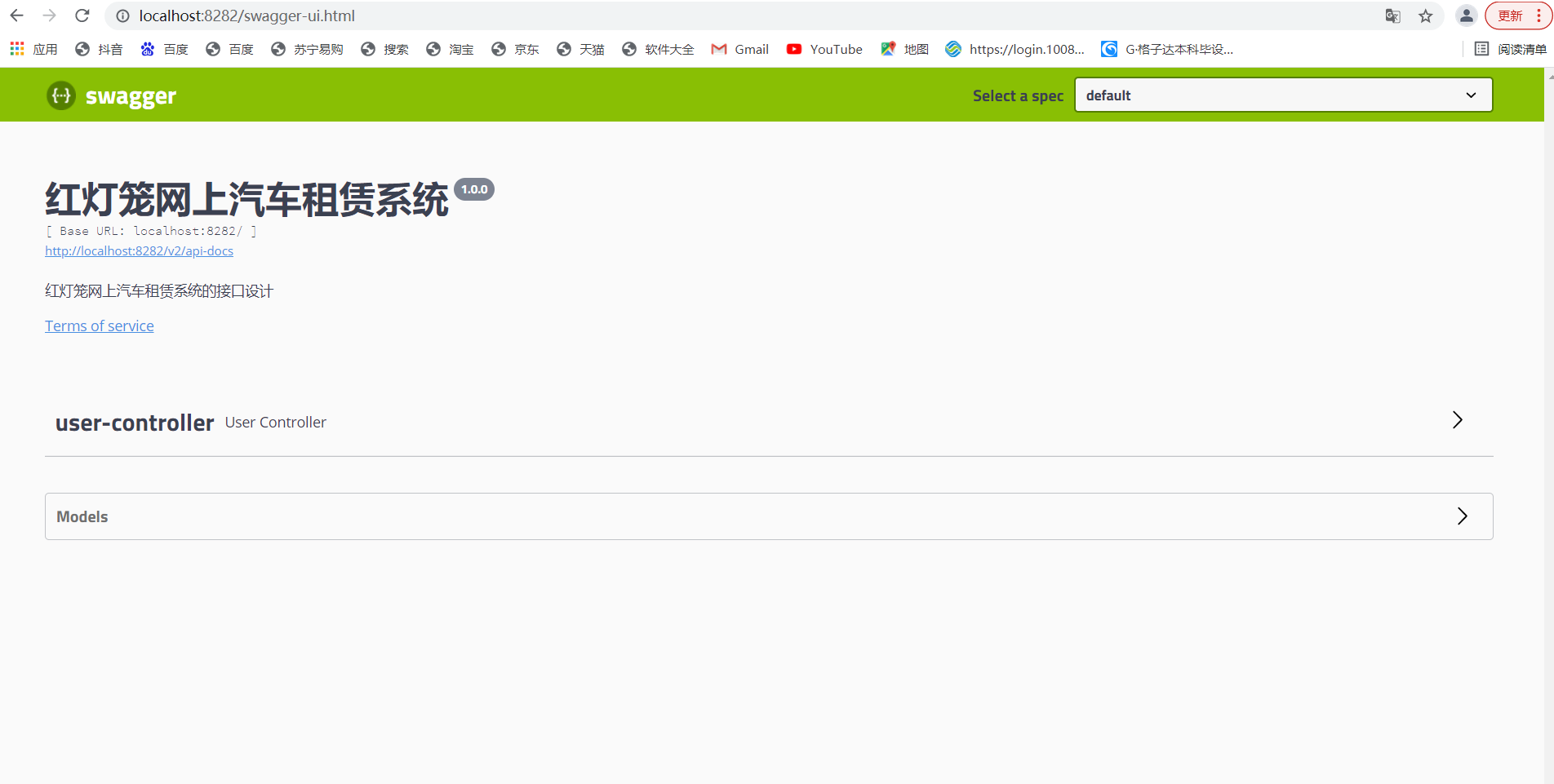Bookmark this page with the star icon
The image size is (1554, 784).
tap(1424, 16)
